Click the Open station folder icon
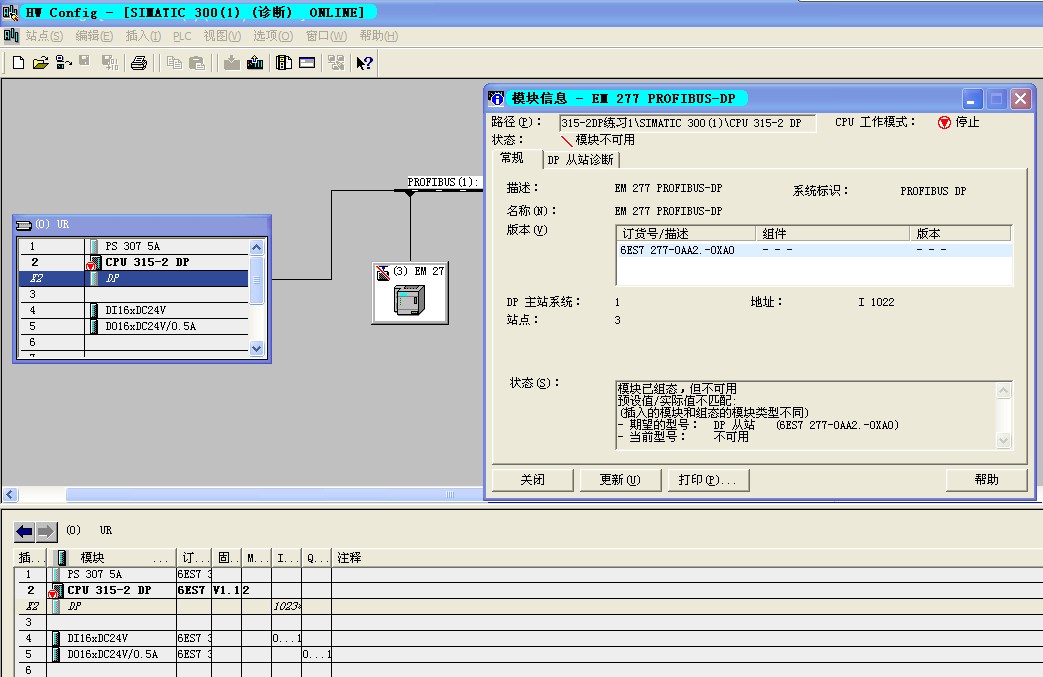The width and height of the screenshot is (1043, 677). pyautogui.click(x=40, y=63)
